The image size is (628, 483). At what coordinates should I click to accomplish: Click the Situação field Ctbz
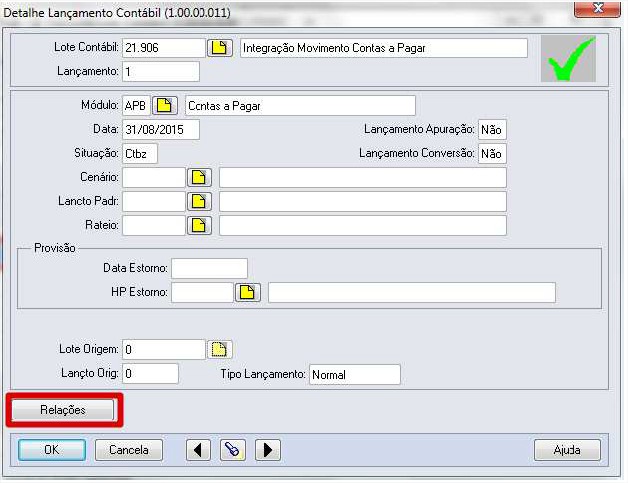pyautogui.click(x=140, y=154)
